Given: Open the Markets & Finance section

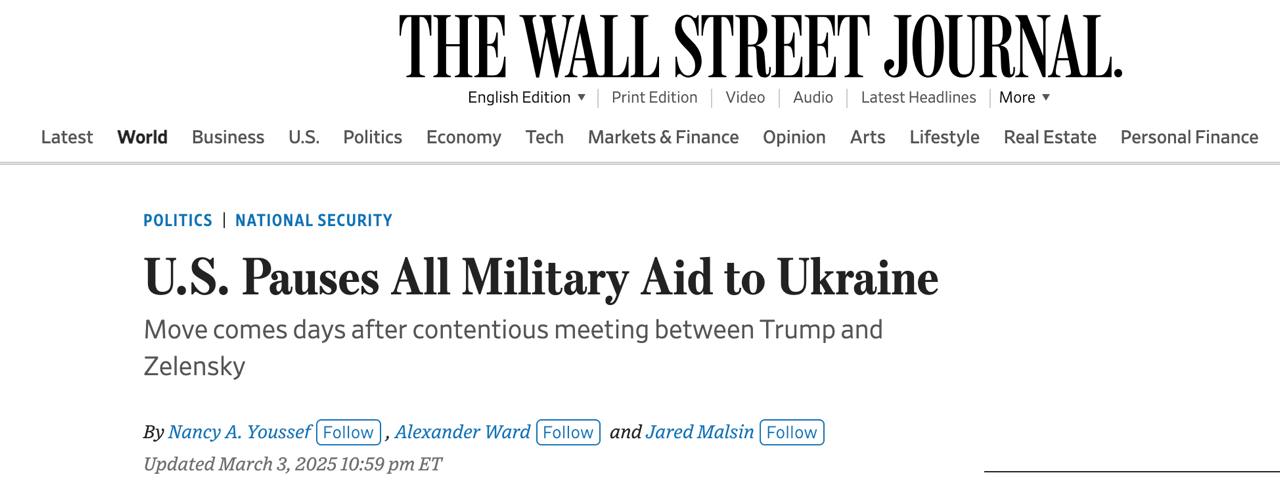Looking at the screenshot, I should 663,137.
